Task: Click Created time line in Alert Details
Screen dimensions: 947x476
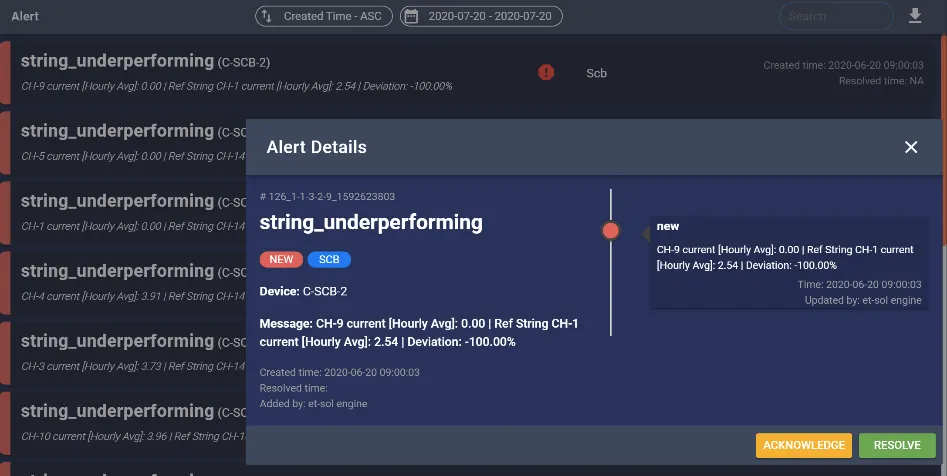Action: click(339, 372)
